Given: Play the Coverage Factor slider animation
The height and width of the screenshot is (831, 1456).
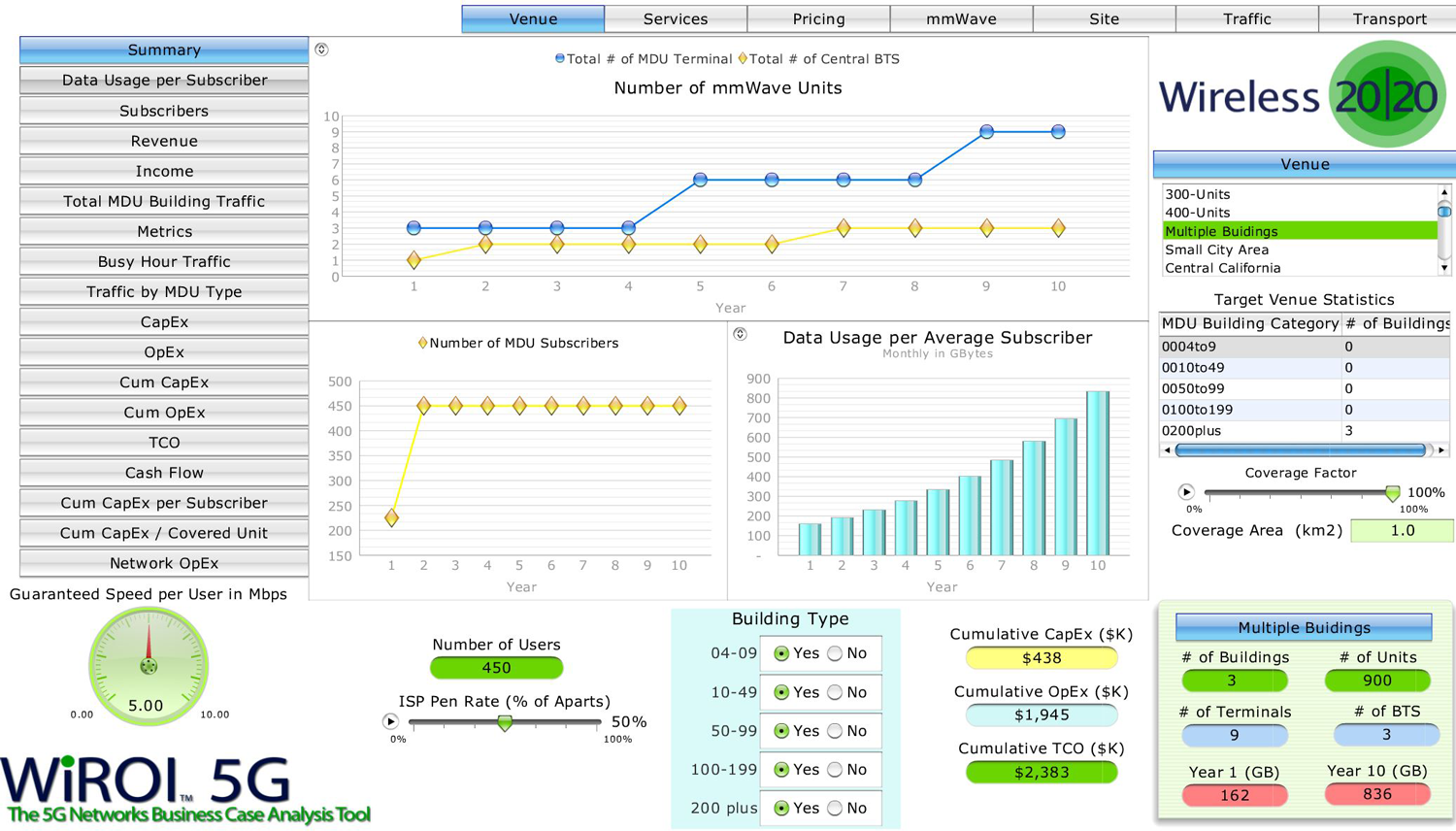Looking at the screenshot, I should coord(1186,492).
